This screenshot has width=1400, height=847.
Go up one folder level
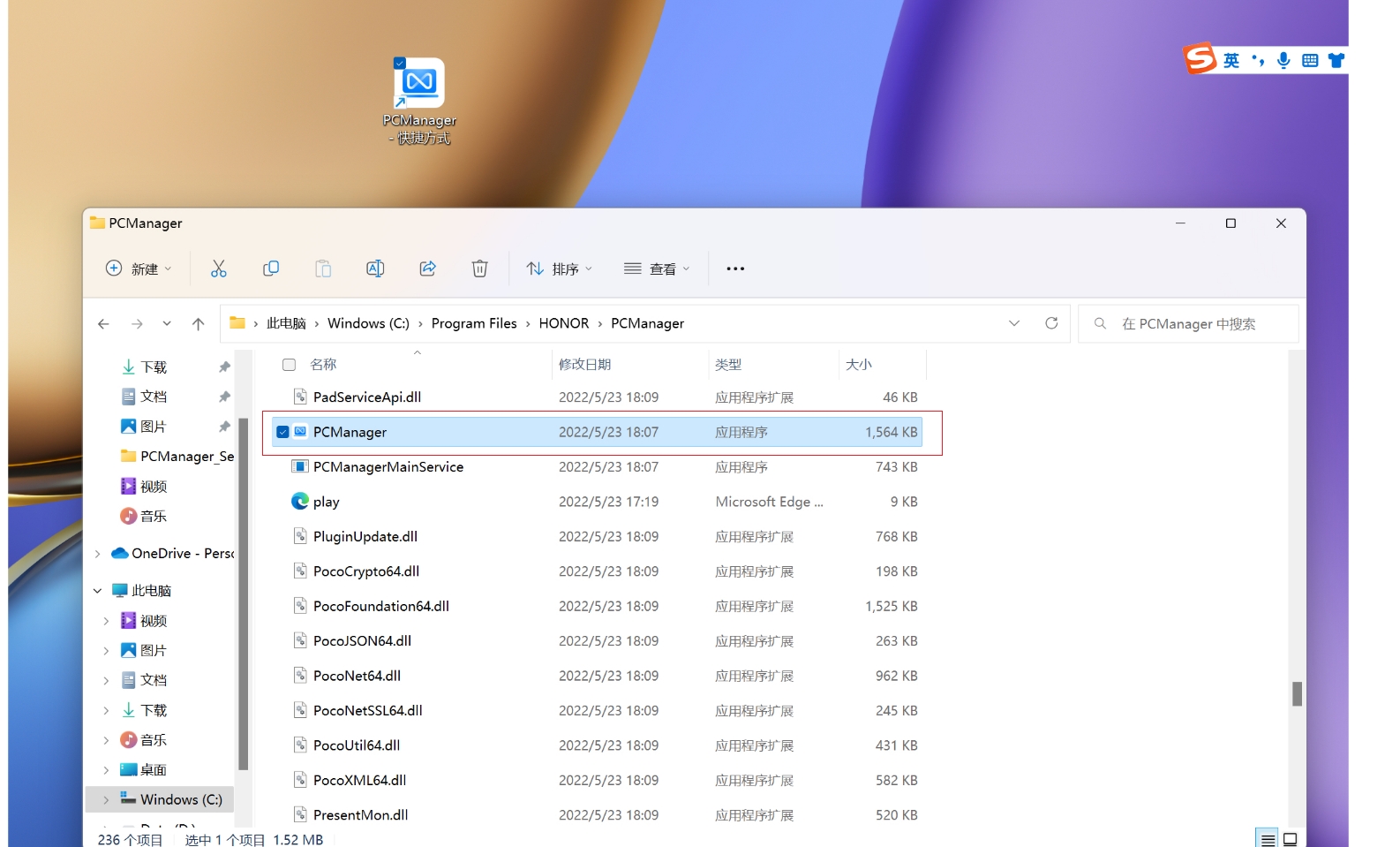pyautogui.click(x=198, y=324)
